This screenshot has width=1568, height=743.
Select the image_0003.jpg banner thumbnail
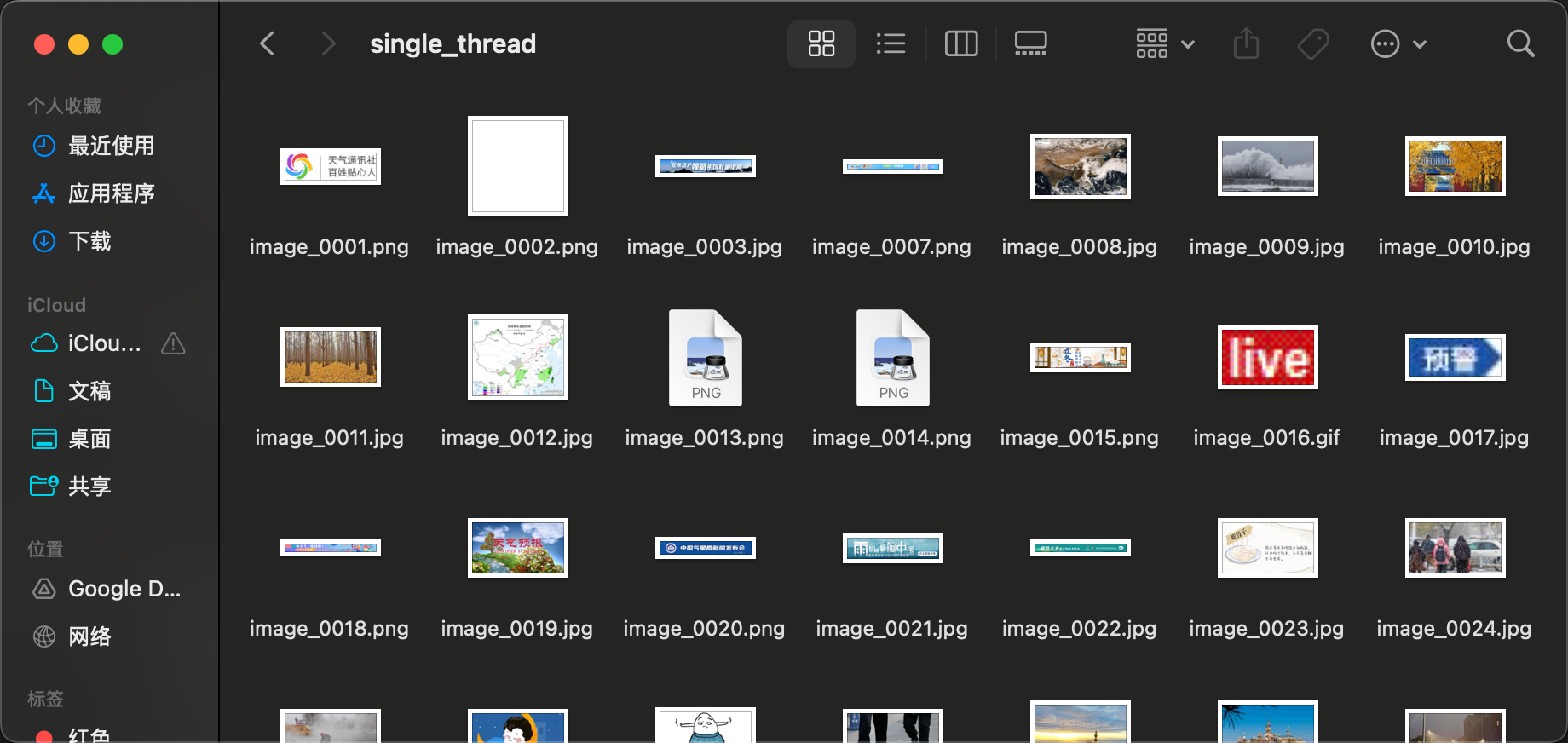706,166
